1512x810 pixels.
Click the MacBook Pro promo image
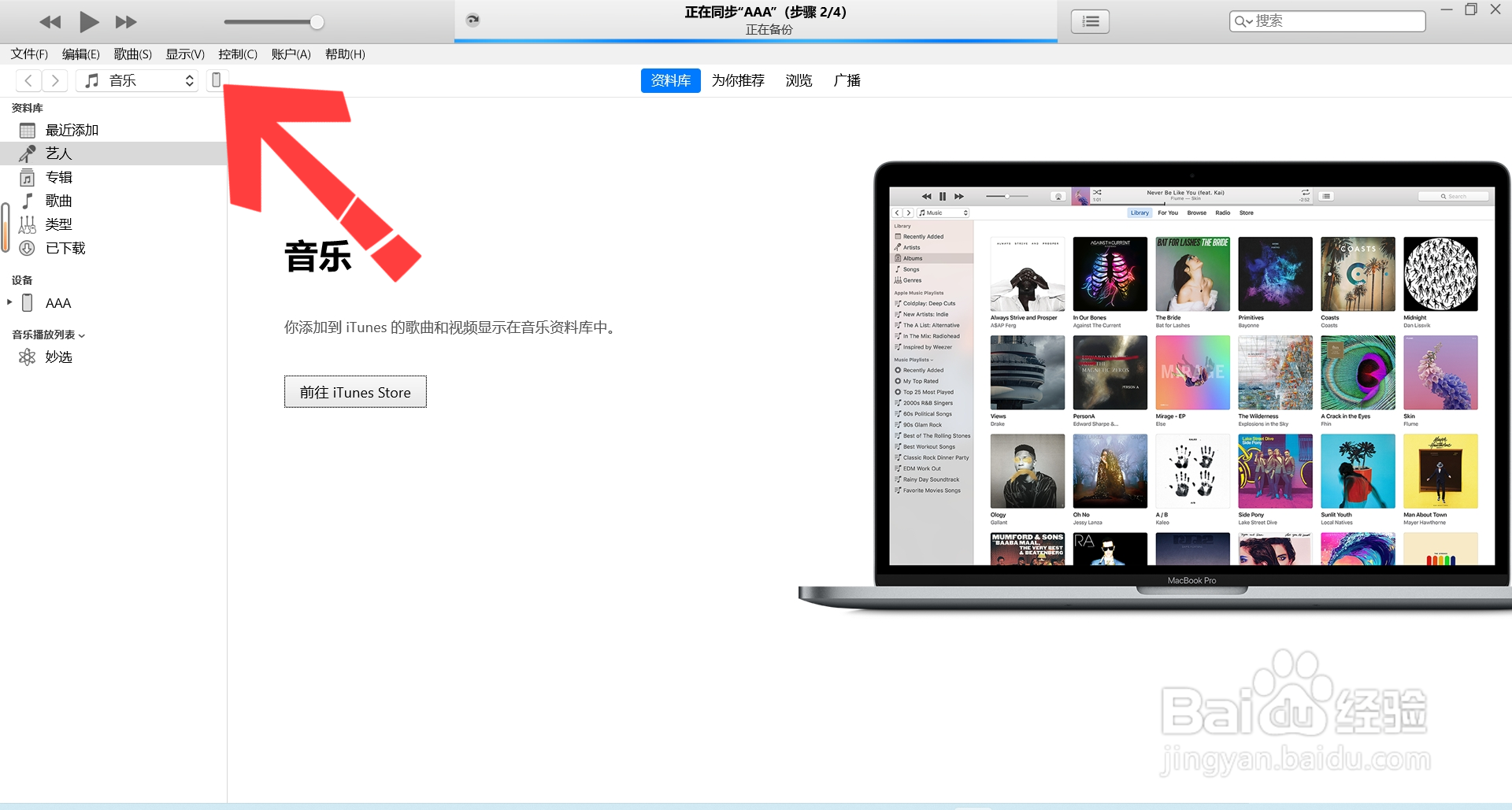(x=1154, y=386)
